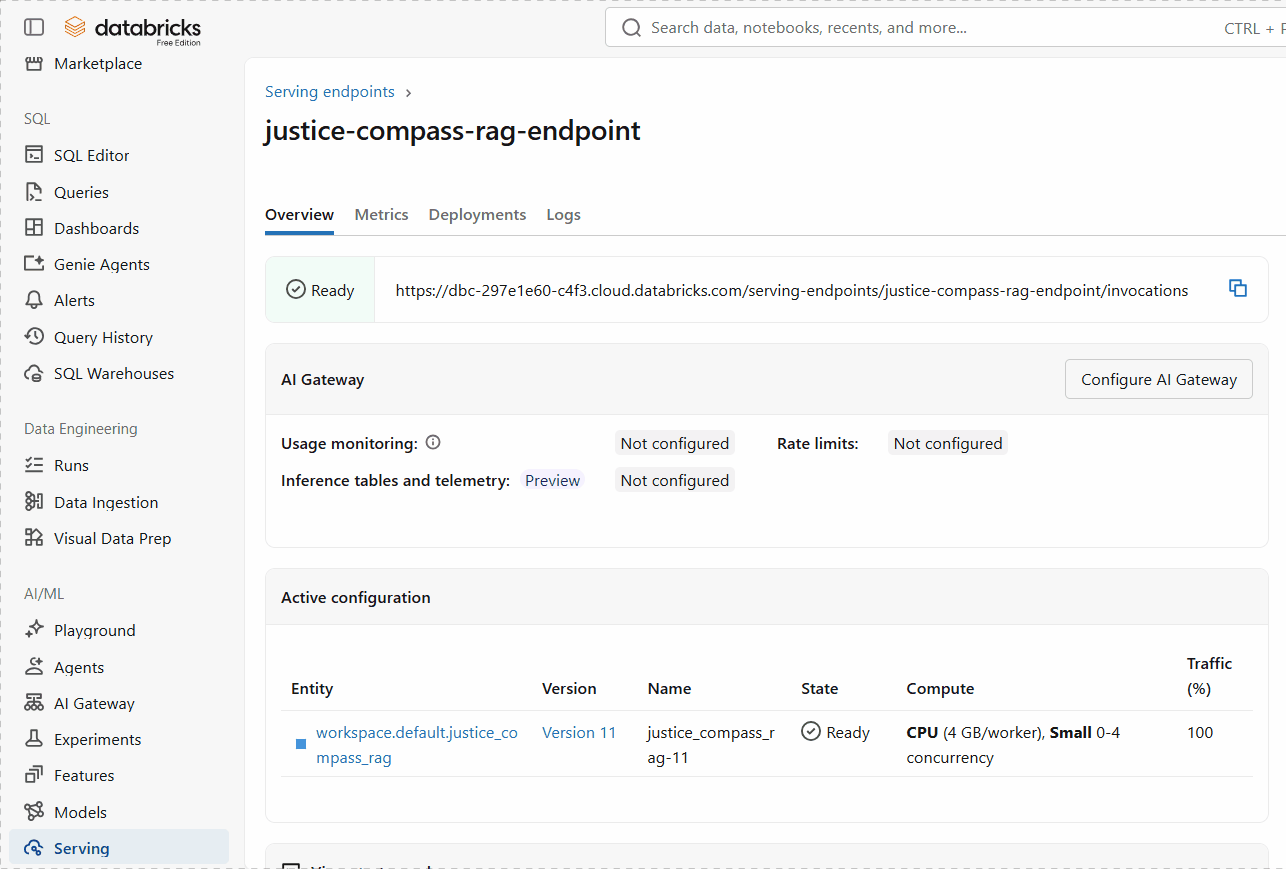Click Not configured next to Rate limits
The height and width of the screenshot is (869, 1286).
point(947,444)
